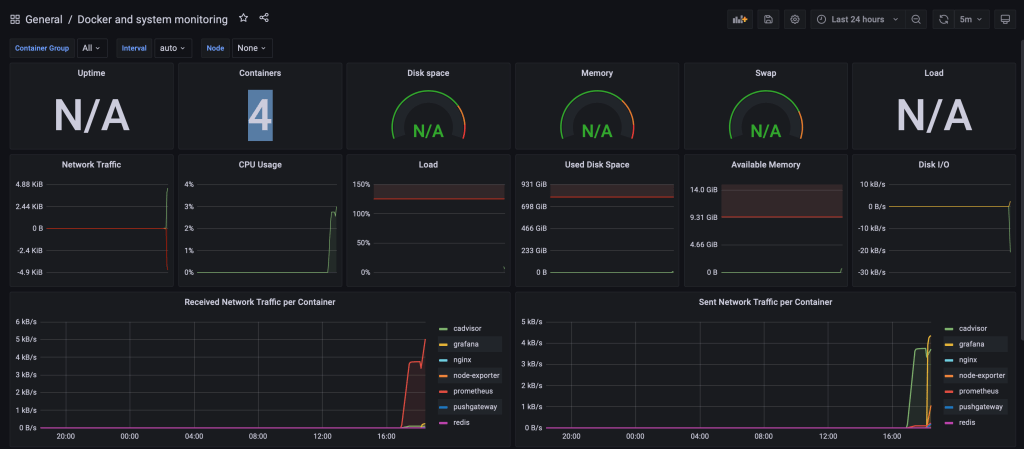Open the Container Group dropdown
The image size is (1024, 449).
click(x=92, y=48)
